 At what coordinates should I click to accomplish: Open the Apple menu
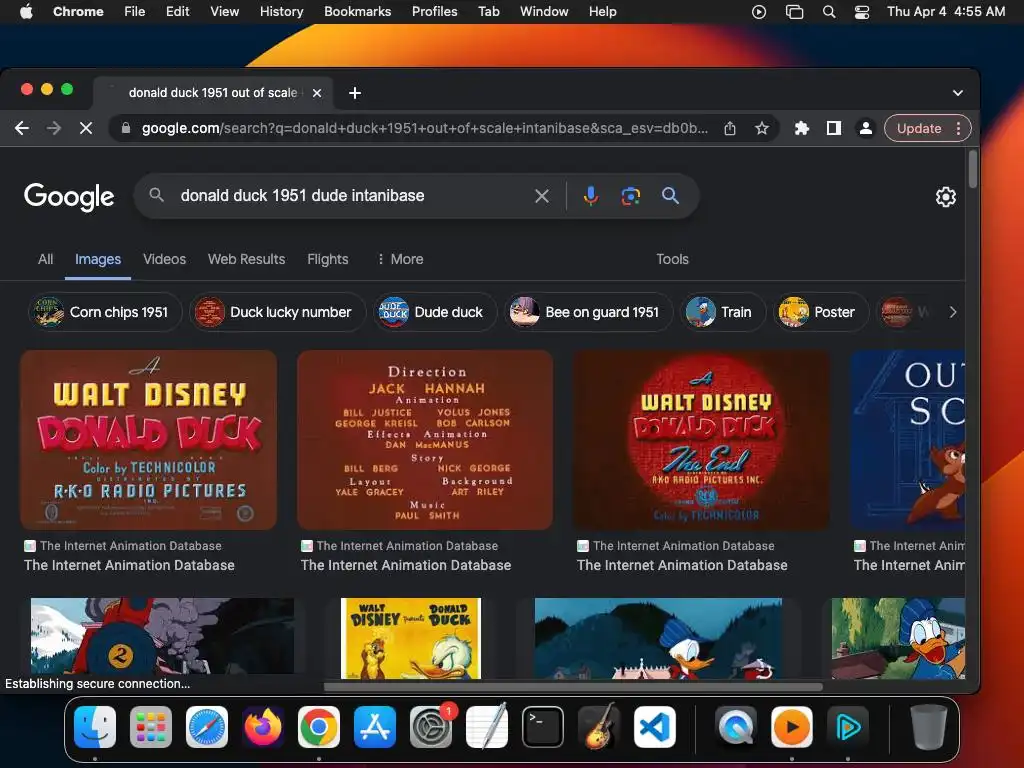pos(26,12)
